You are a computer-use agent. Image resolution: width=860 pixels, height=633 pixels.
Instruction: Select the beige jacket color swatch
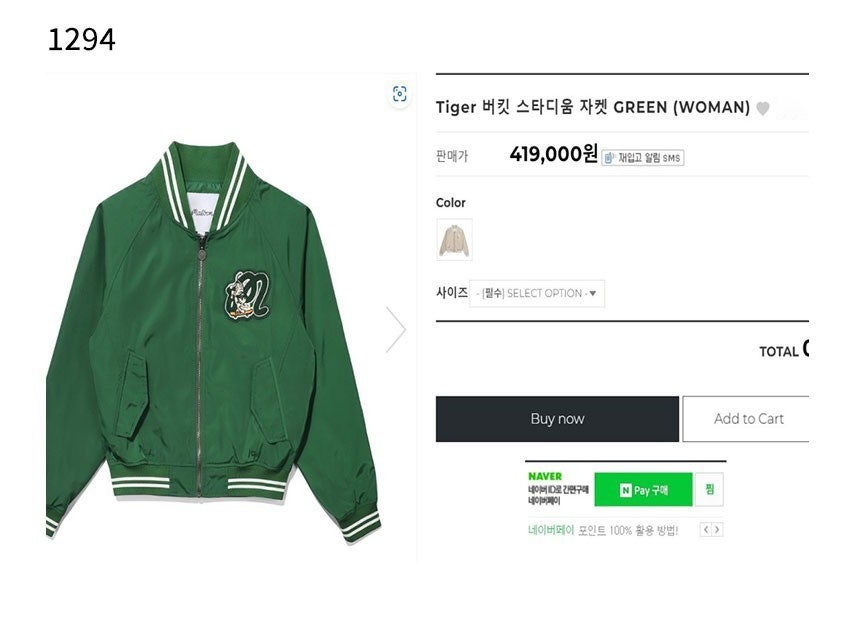(x=454, y=239)
